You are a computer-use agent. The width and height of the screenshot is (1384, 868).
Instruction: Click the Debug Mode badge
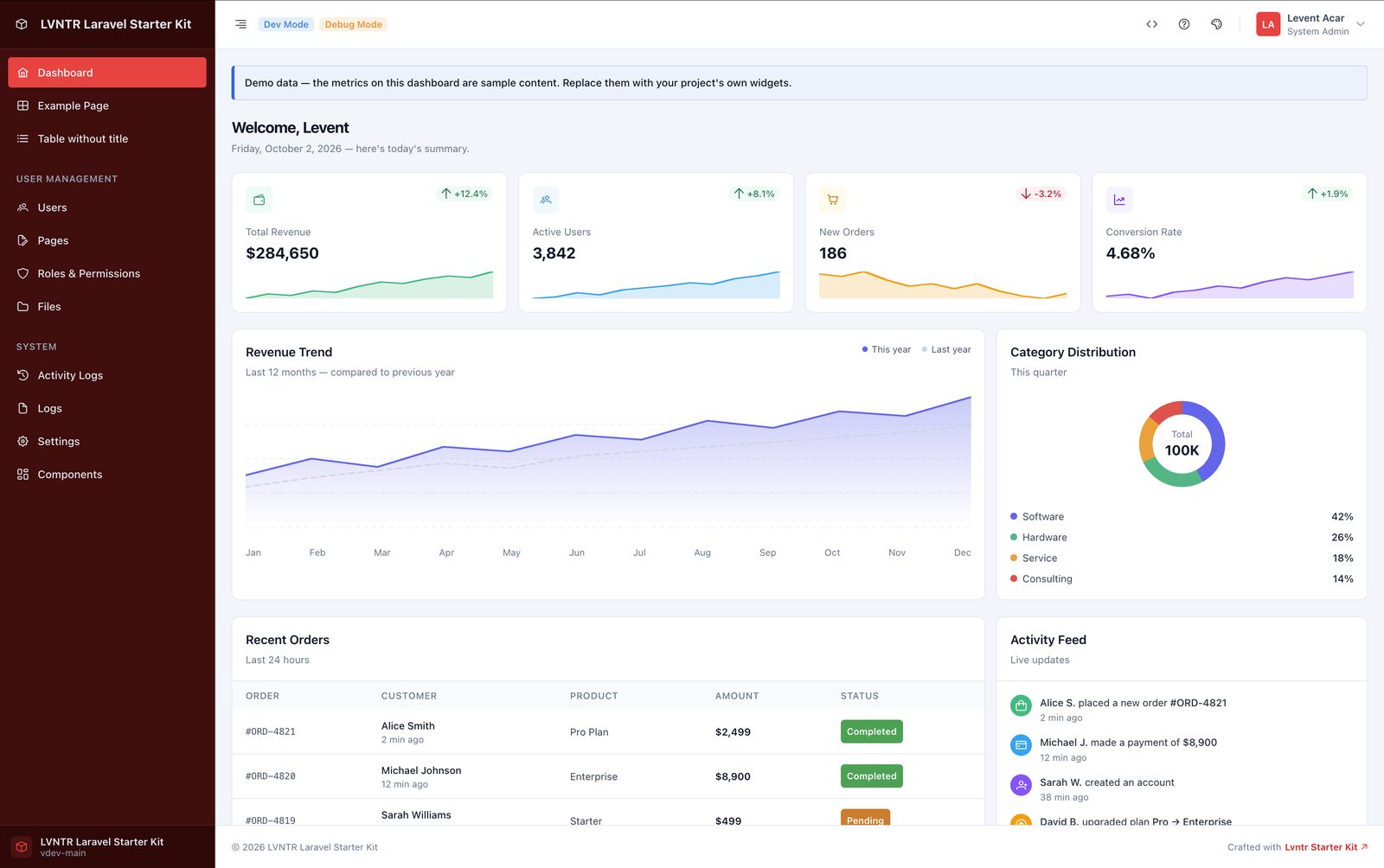click(353, 24)
